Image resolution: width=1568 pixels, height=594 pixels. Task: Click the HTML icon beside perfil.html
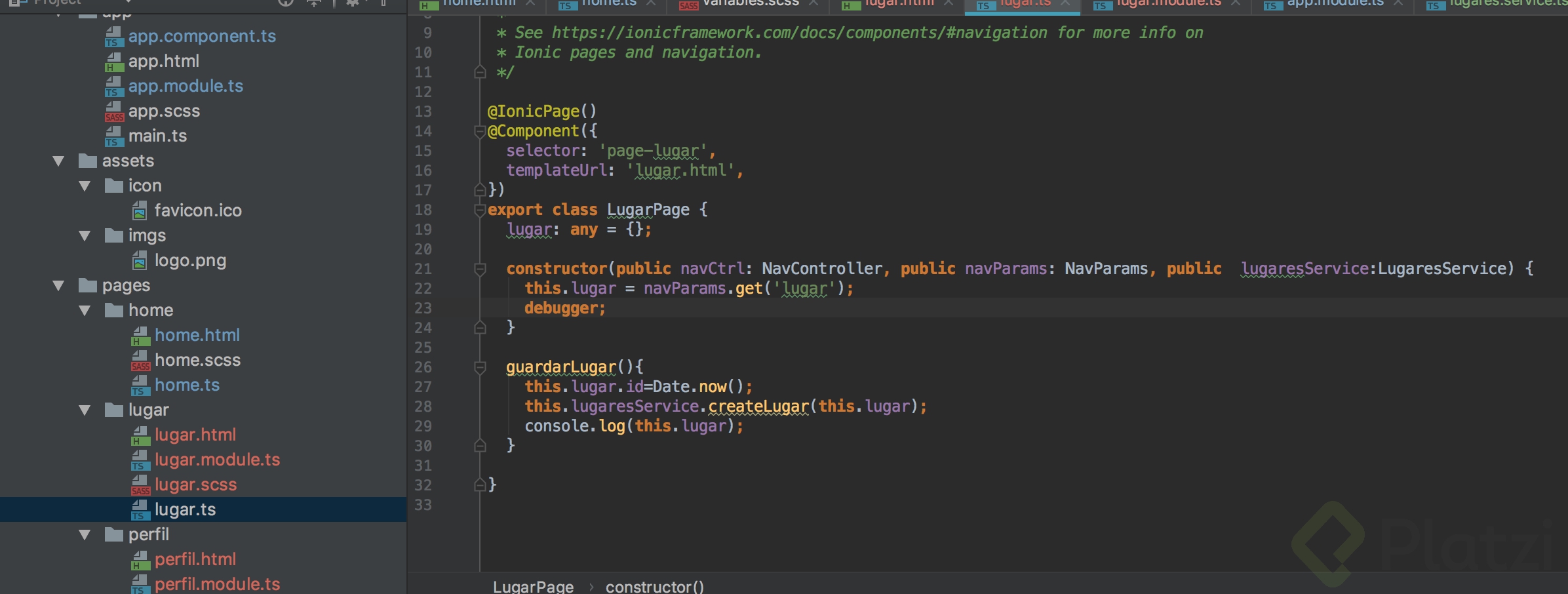point(140,560)
